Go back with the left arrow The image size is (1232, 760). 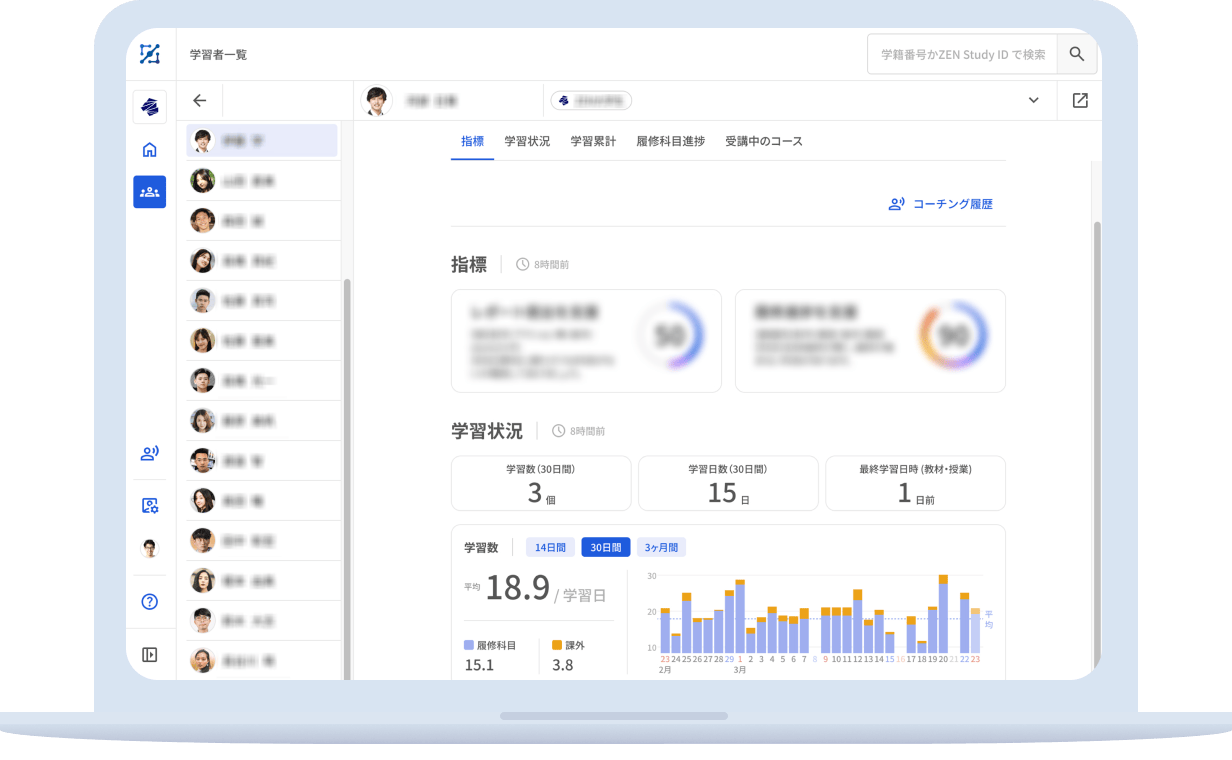(200, 101)
